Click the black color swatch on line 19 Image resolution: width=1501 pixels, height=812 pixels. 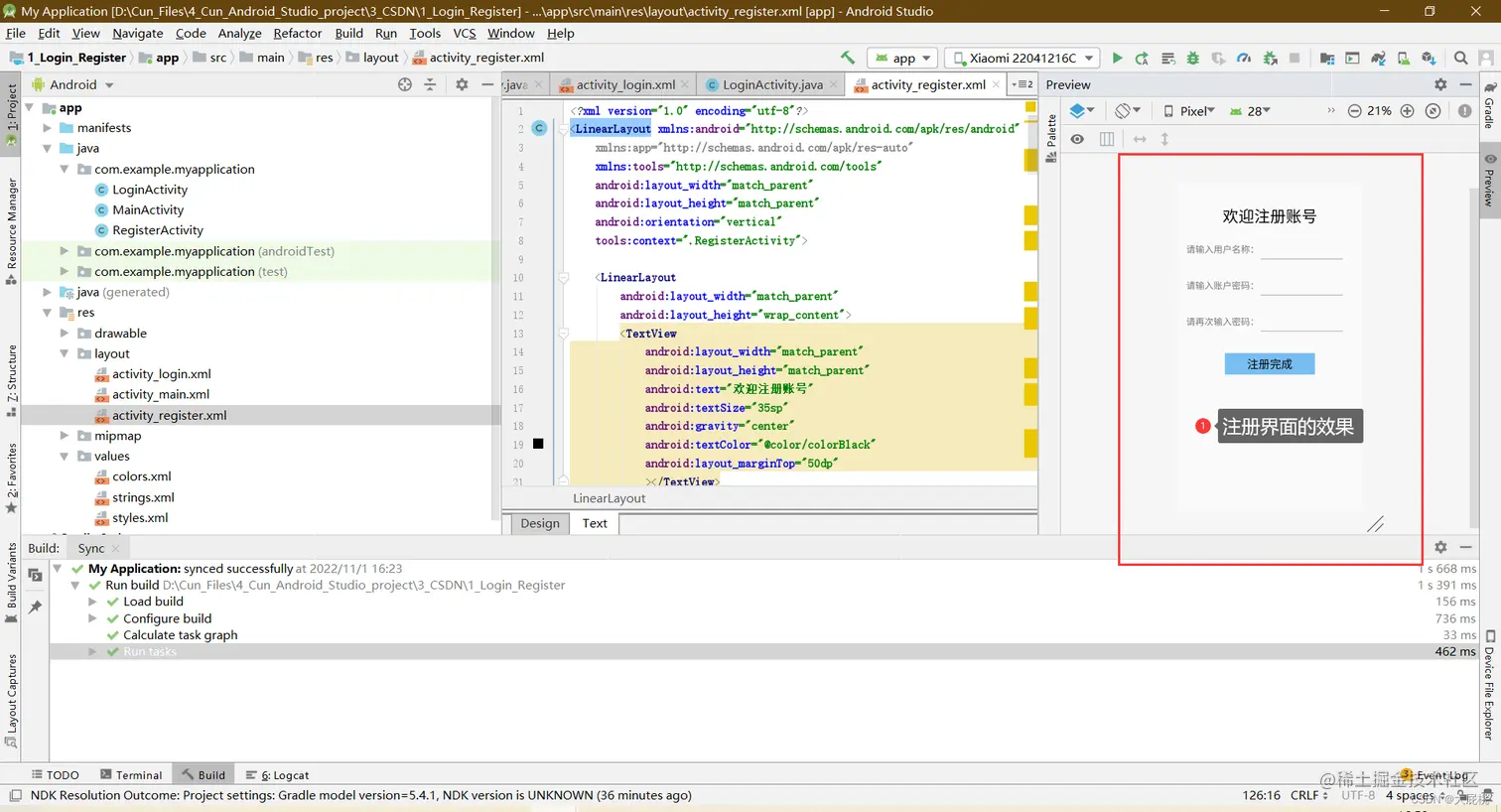point(538,444)
